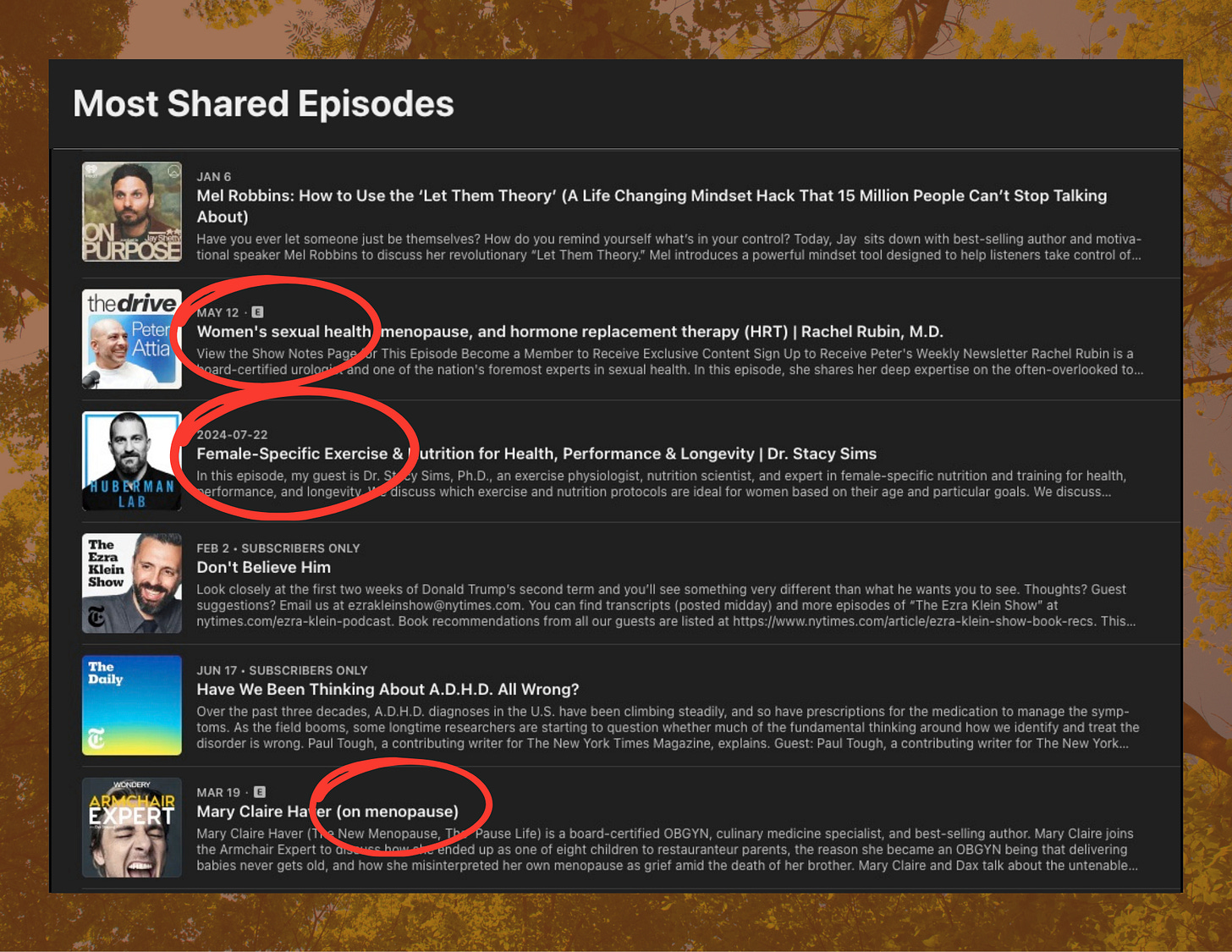Open The Drive Peter Attia artwork
The height and width of the screenshot is (952, 1232).
[x=131, y=339]
